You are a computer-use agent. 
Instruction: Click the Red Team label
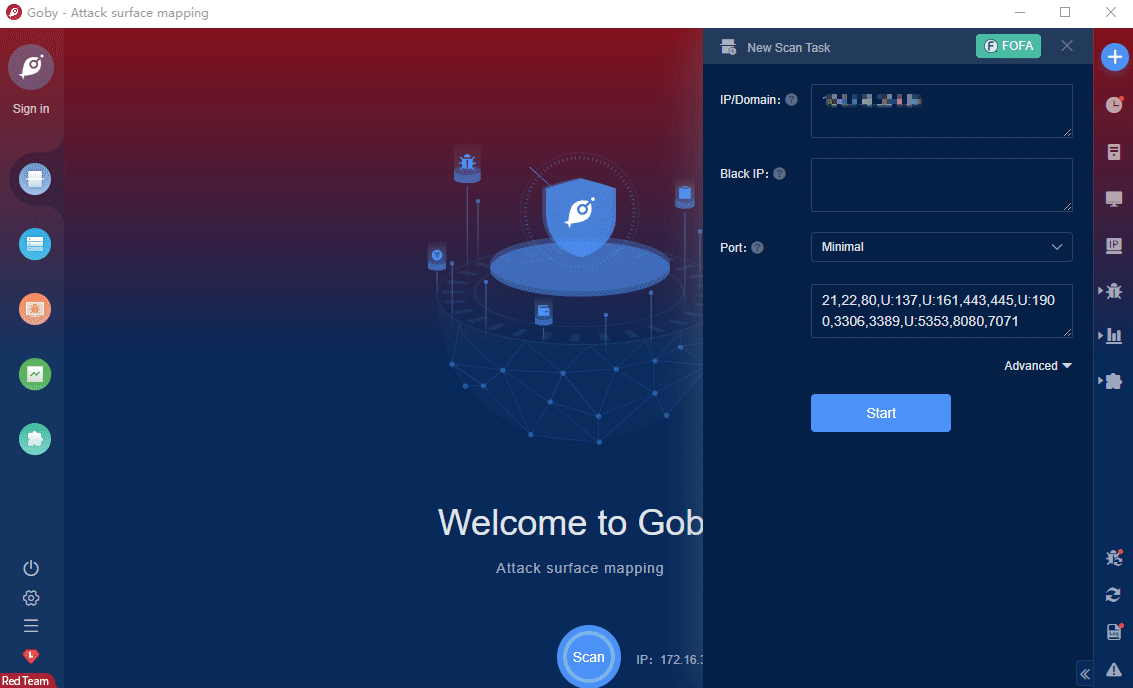[x=25, y=681]
